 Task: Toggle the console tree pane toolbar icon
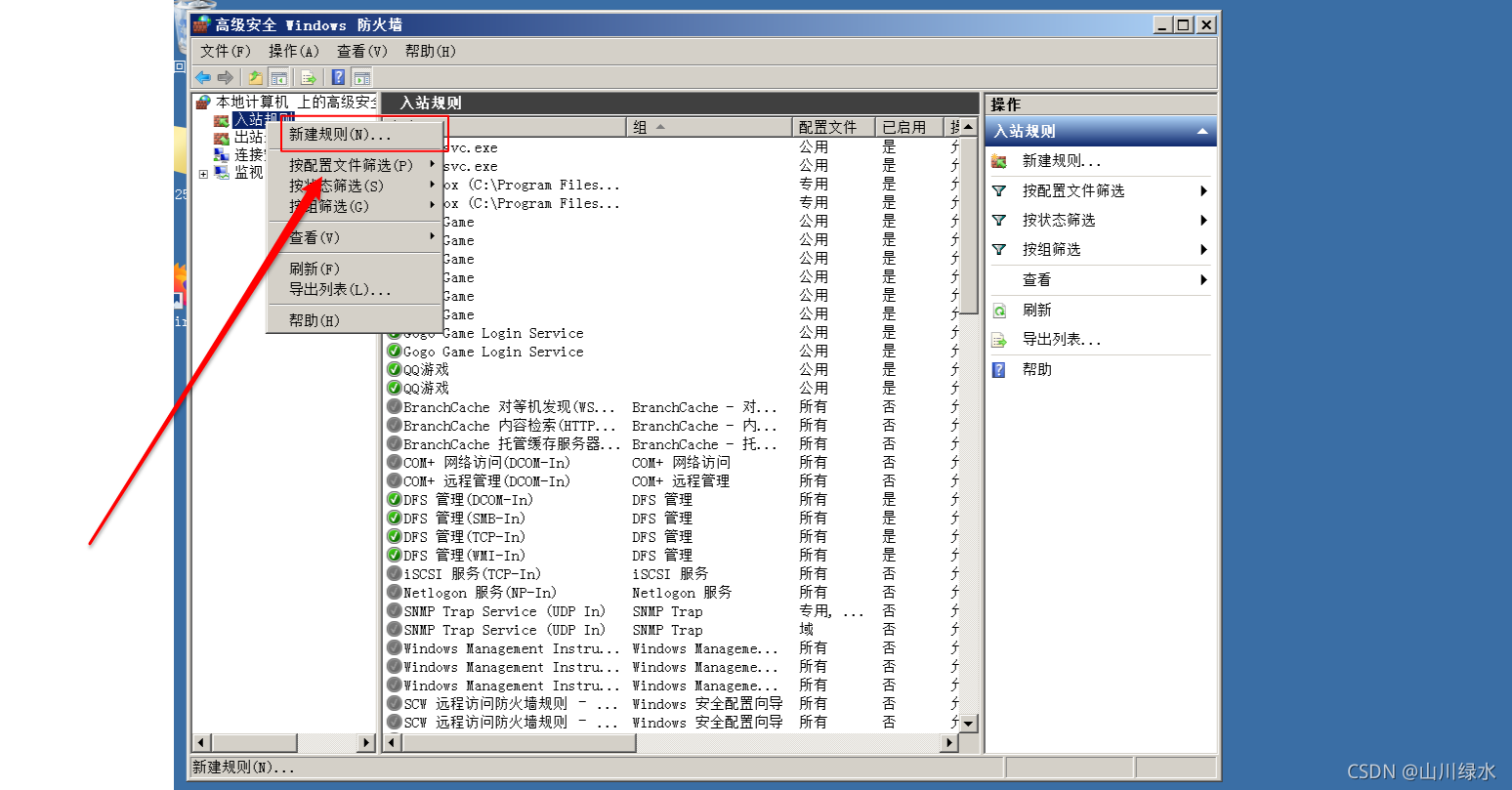[278, 78]
